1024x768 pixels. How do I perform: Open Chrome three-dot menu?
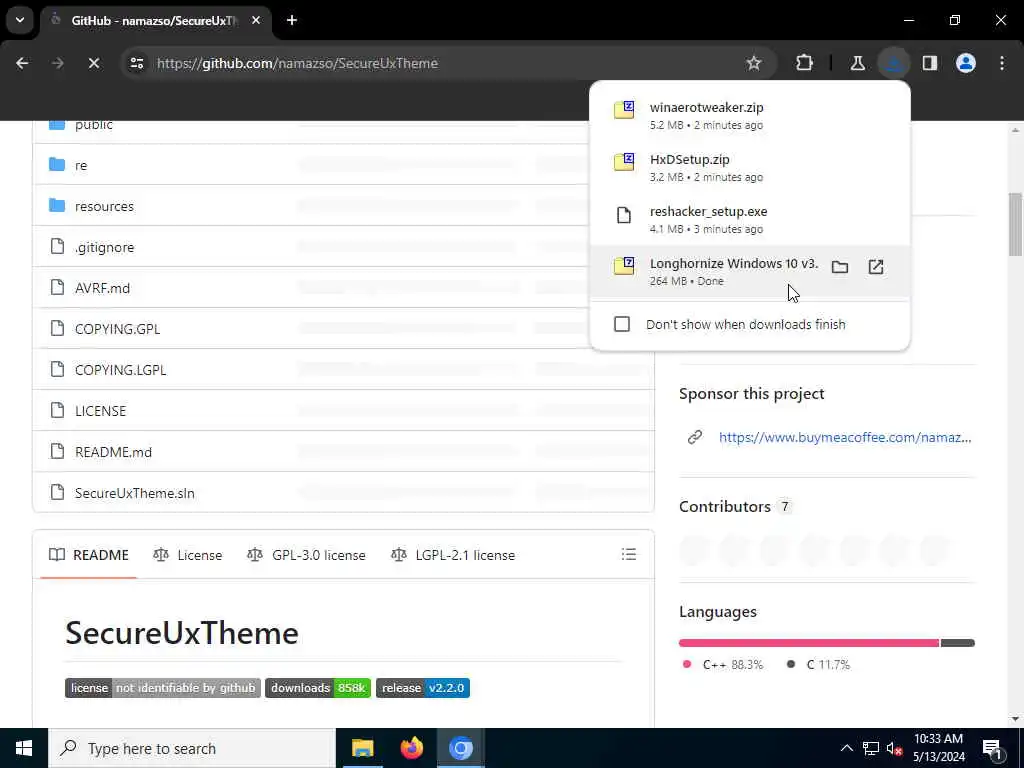click(1002, 63)
